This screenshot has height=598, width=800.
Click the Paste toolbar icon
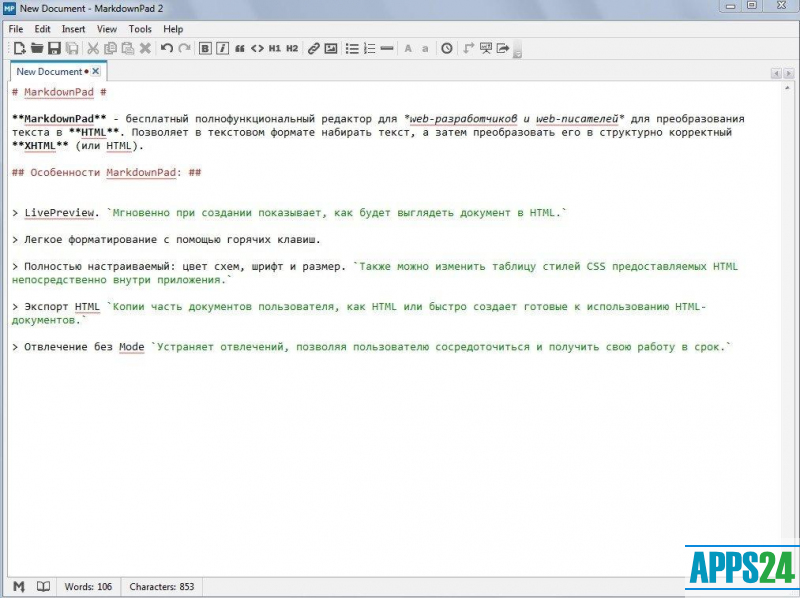tap(128, 48)
